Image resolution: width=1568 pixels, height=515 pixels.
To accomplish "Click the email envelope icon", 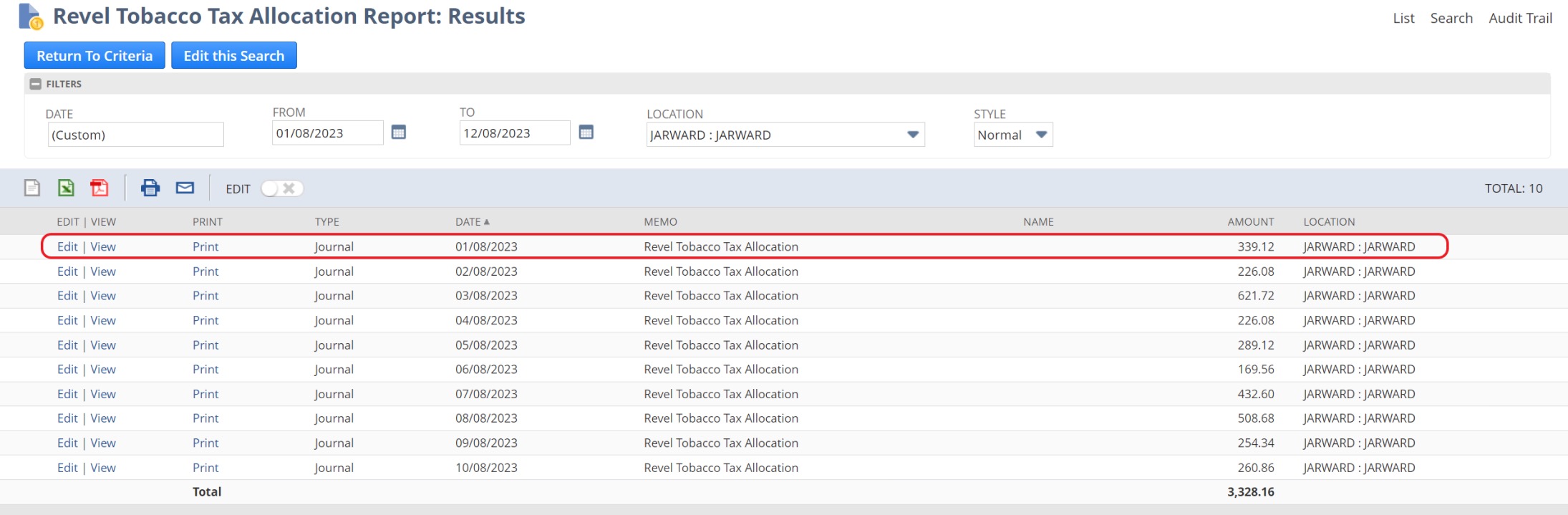I will [x=185, y=188].
